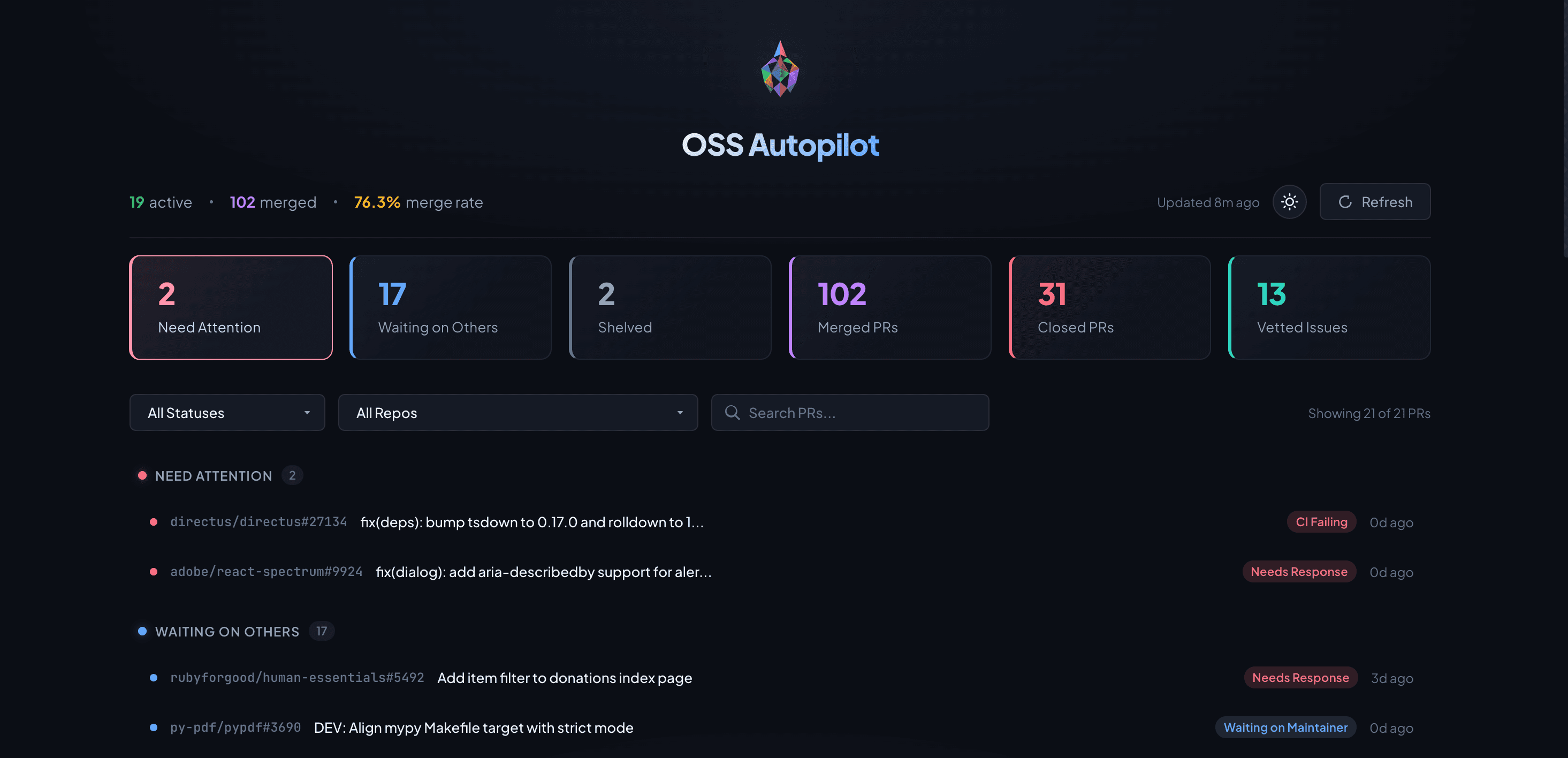This screenshot has width=1568, height=758.
Task: Click the magnifier icon in the search box
Action: 732,413
